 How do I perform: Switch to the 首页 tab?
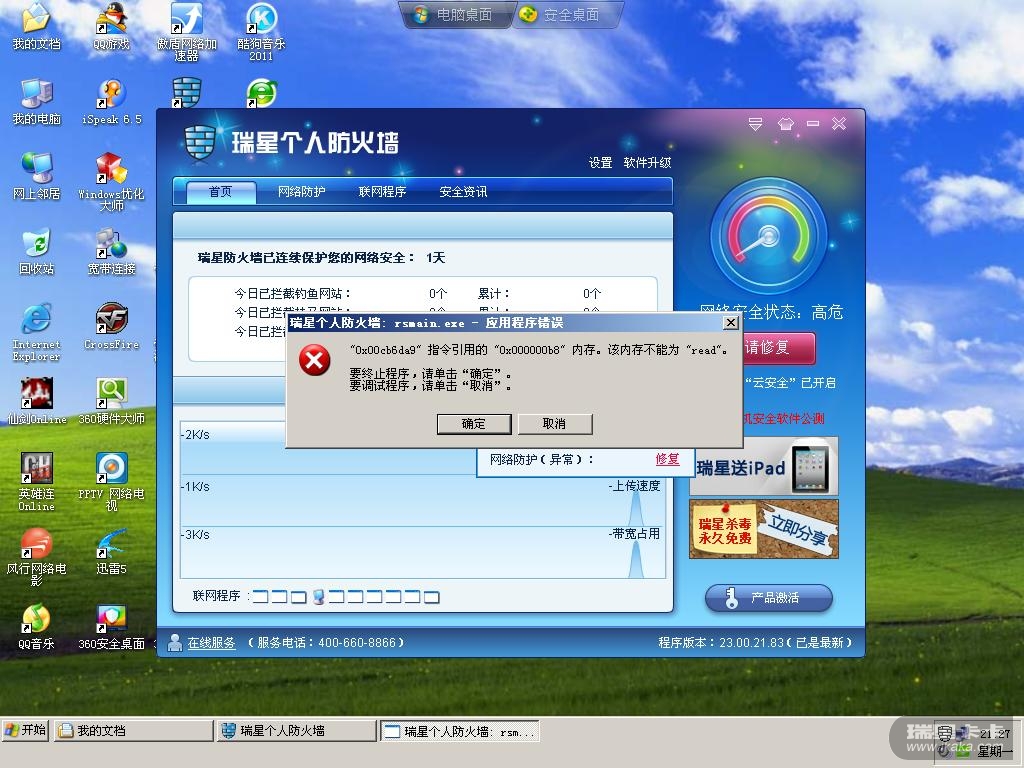click(220, 191)
